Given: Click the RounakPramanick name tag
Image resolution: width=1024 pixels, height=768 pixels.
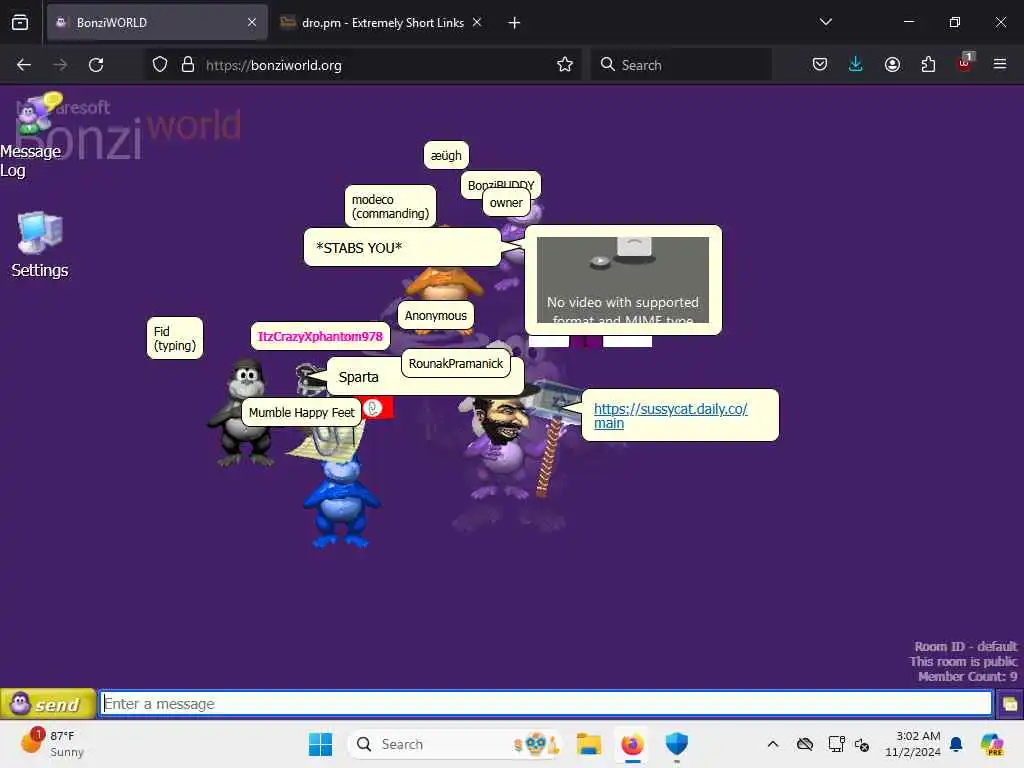Looking at the screenshot, I should click(456, 364).
